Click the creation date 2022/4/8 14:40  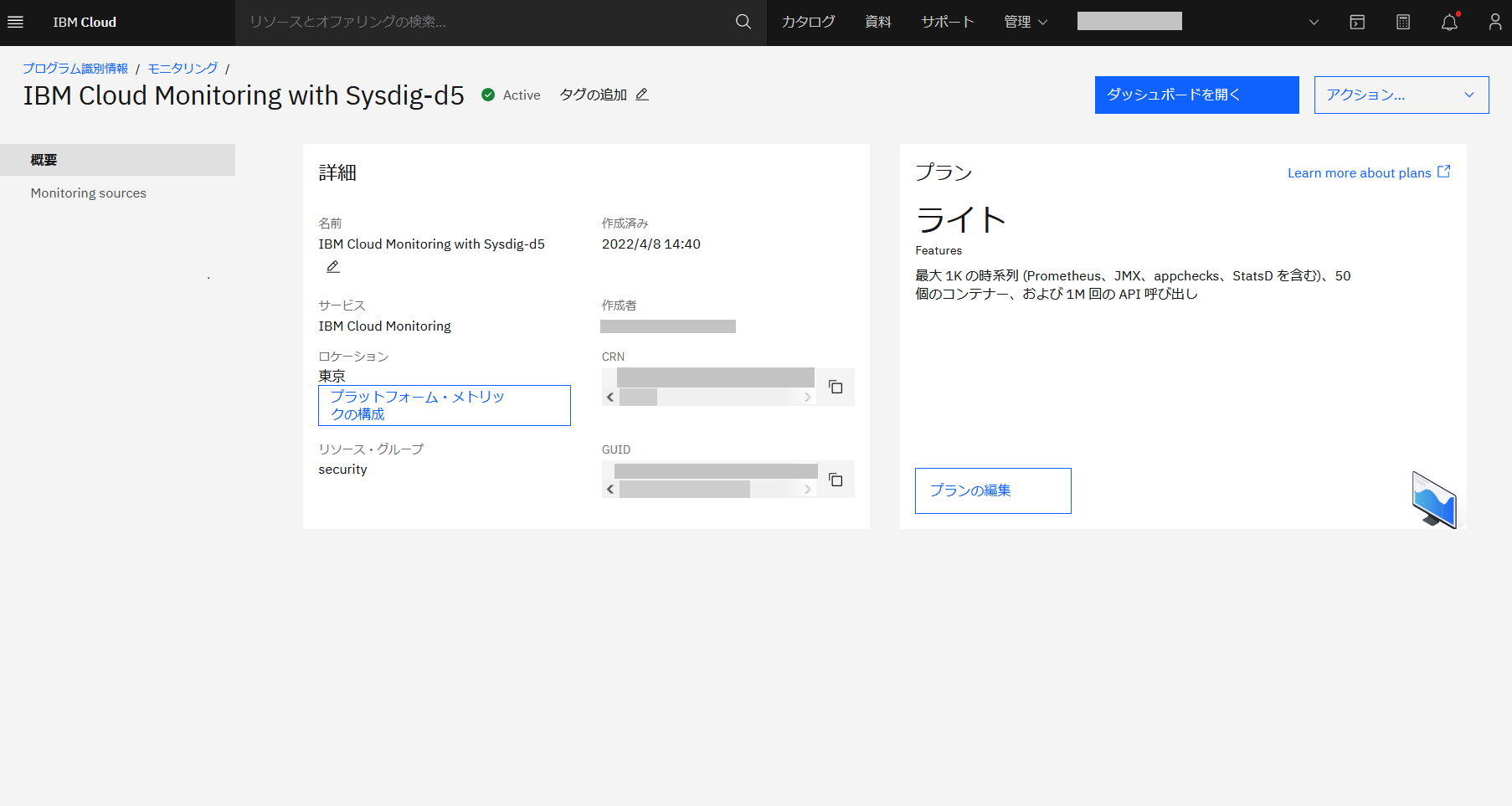tap(651, 244)
